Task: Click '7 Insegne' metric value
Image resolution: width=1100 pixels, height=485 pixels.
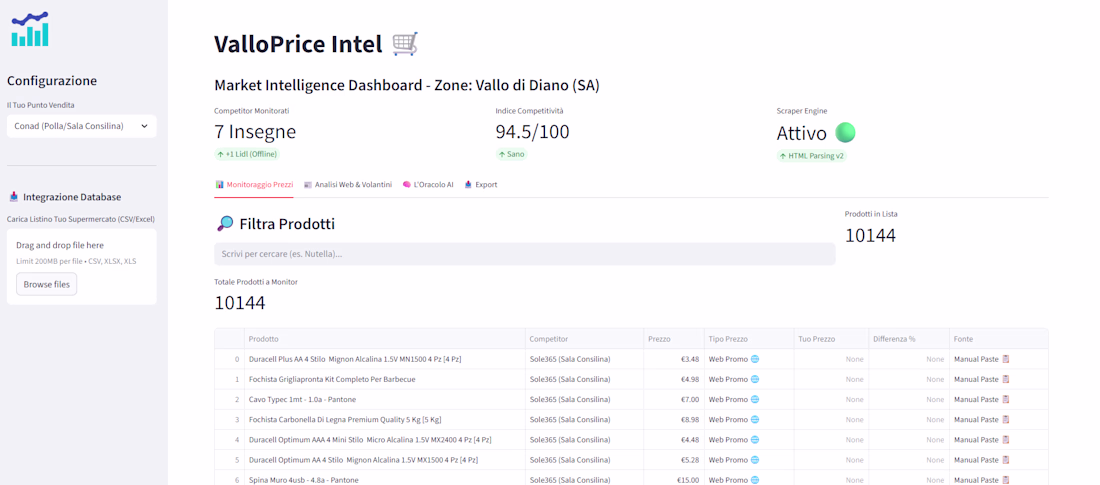Action: (255, 132)
